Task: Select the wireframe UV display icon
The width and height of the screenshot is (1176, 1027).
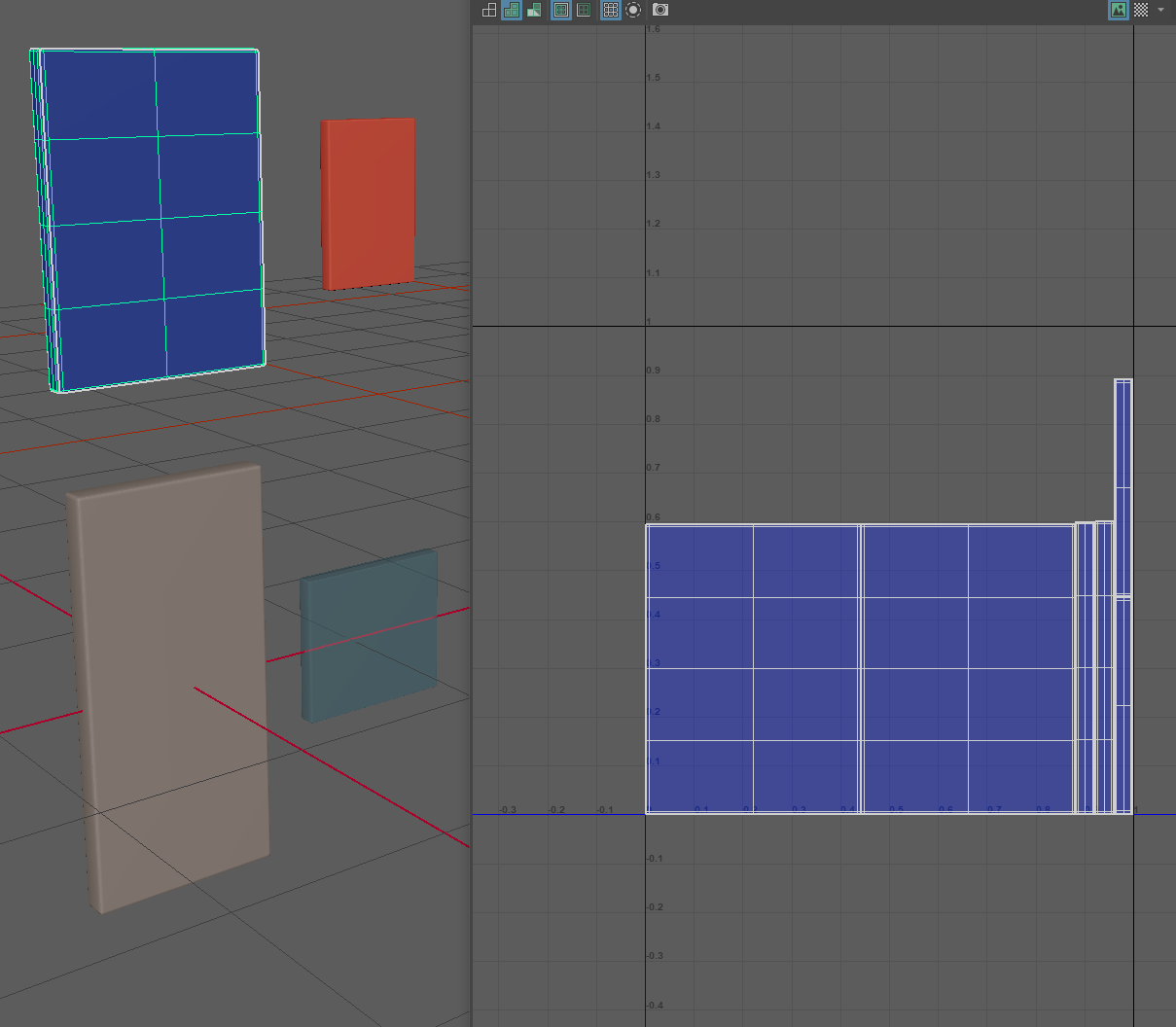Action: coord(489,10)
